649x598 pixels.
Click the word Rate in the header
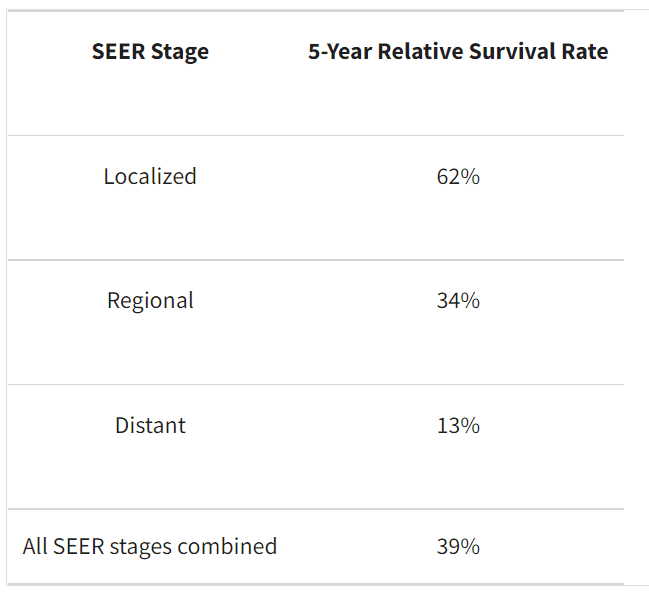tap(585, 52)
